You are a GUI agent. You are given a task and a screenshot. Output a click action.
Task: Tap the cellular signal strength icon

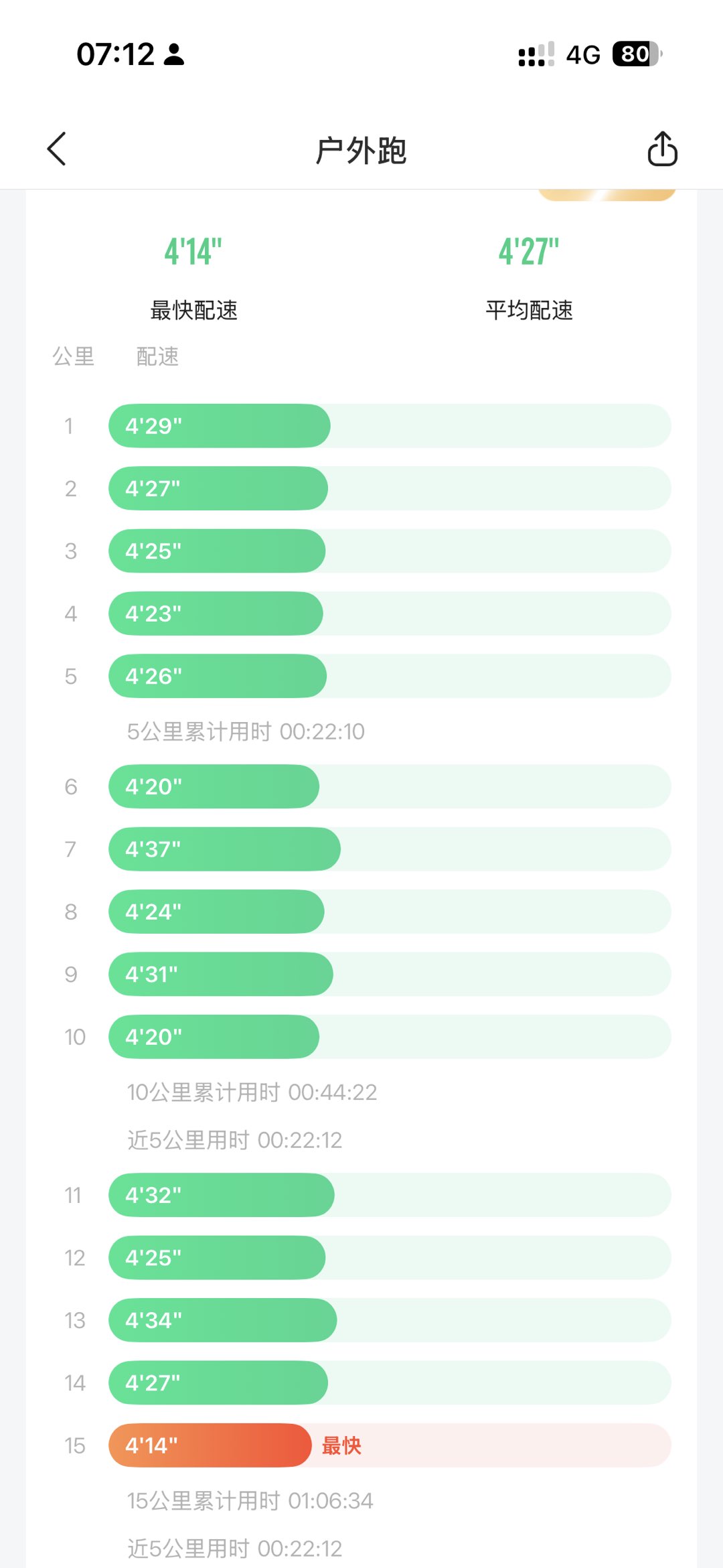(x=536, y=54)
